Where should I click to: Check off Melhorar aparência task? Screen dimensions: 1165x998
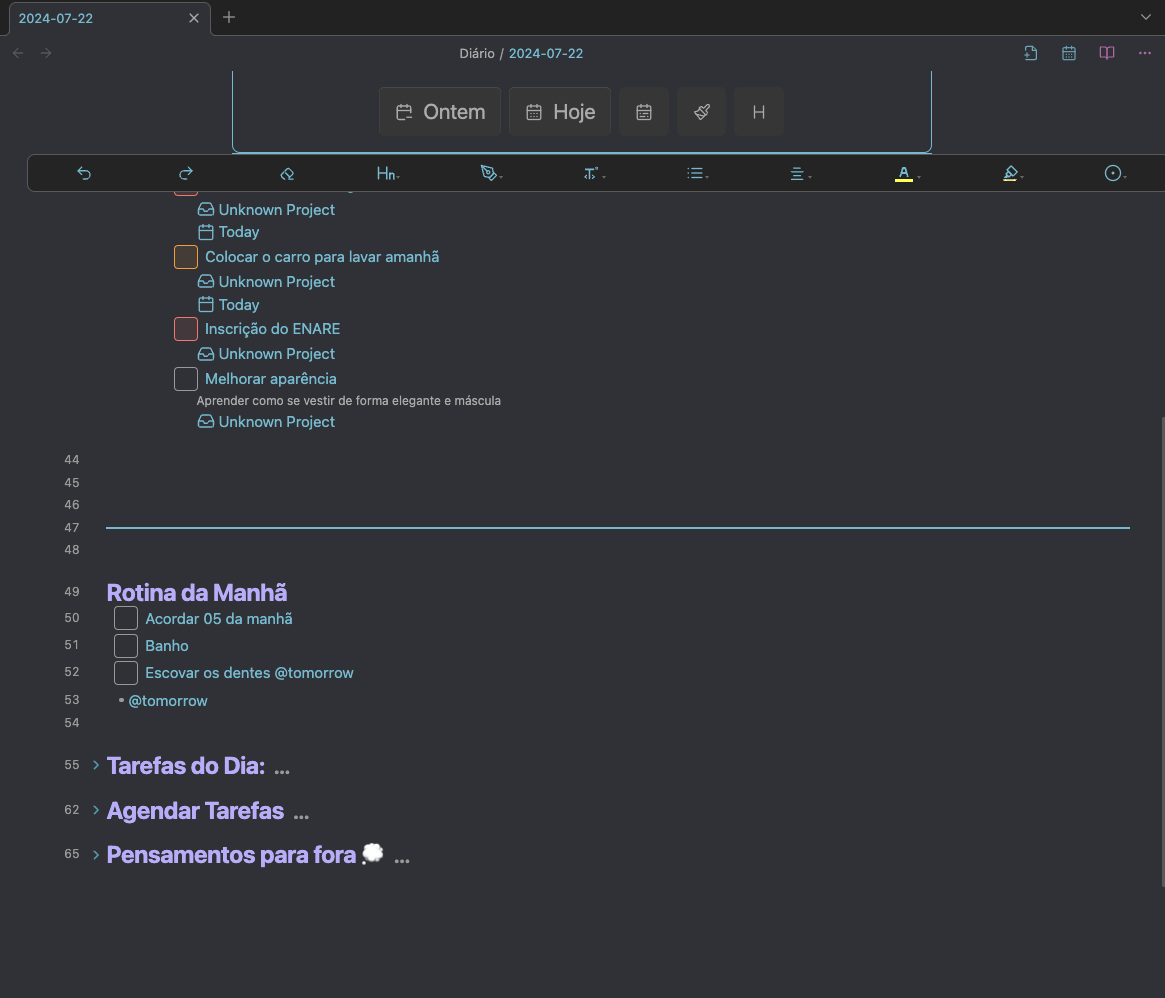(x=186, y=378)
